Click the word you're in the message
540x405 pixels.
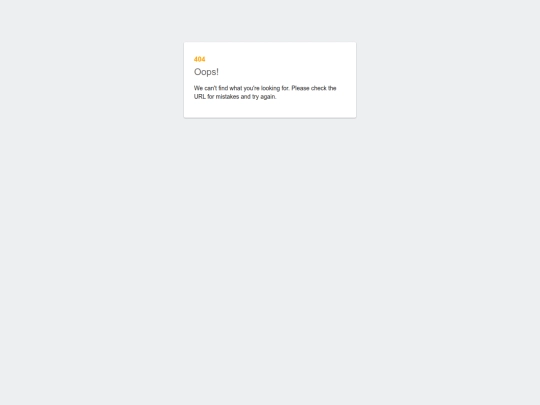coord(252,89)
